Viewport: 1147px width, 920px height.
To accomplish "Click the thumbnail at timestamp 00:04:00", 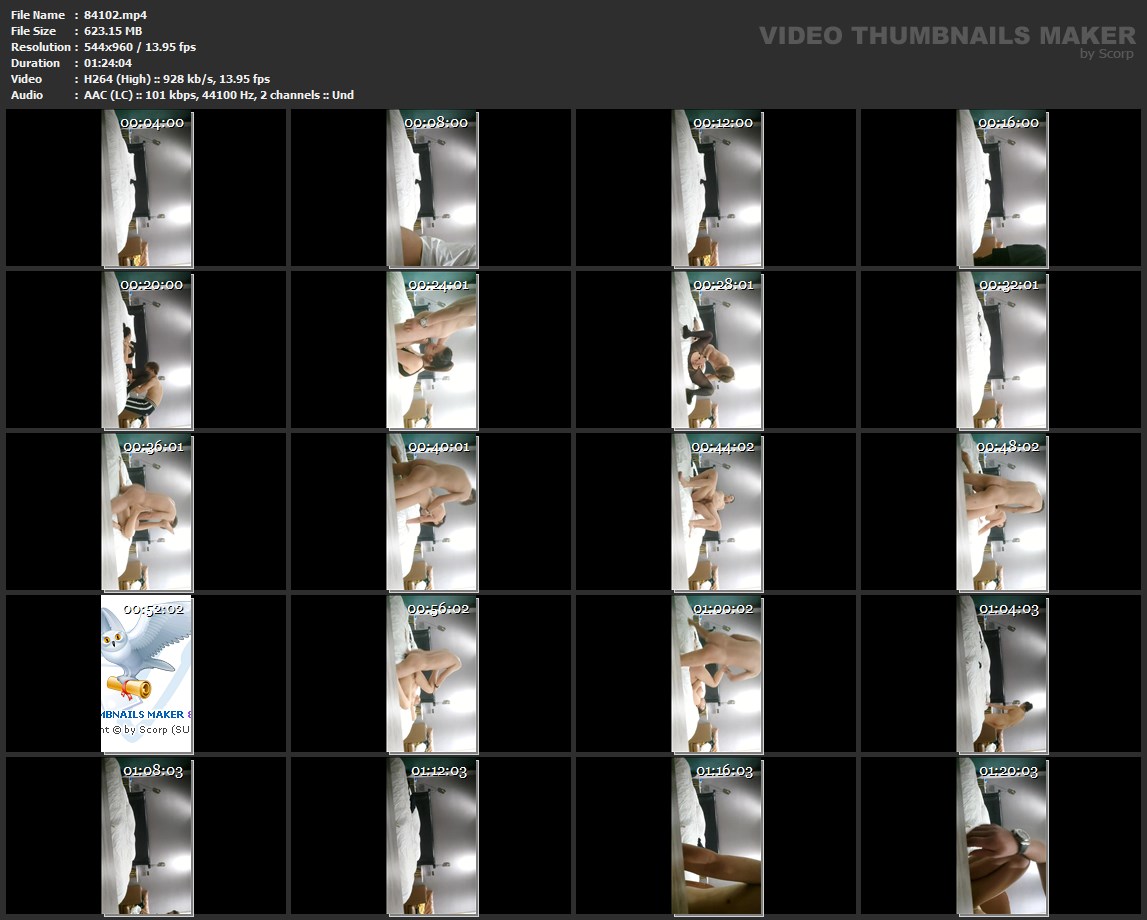I will [x=147, y=190].
